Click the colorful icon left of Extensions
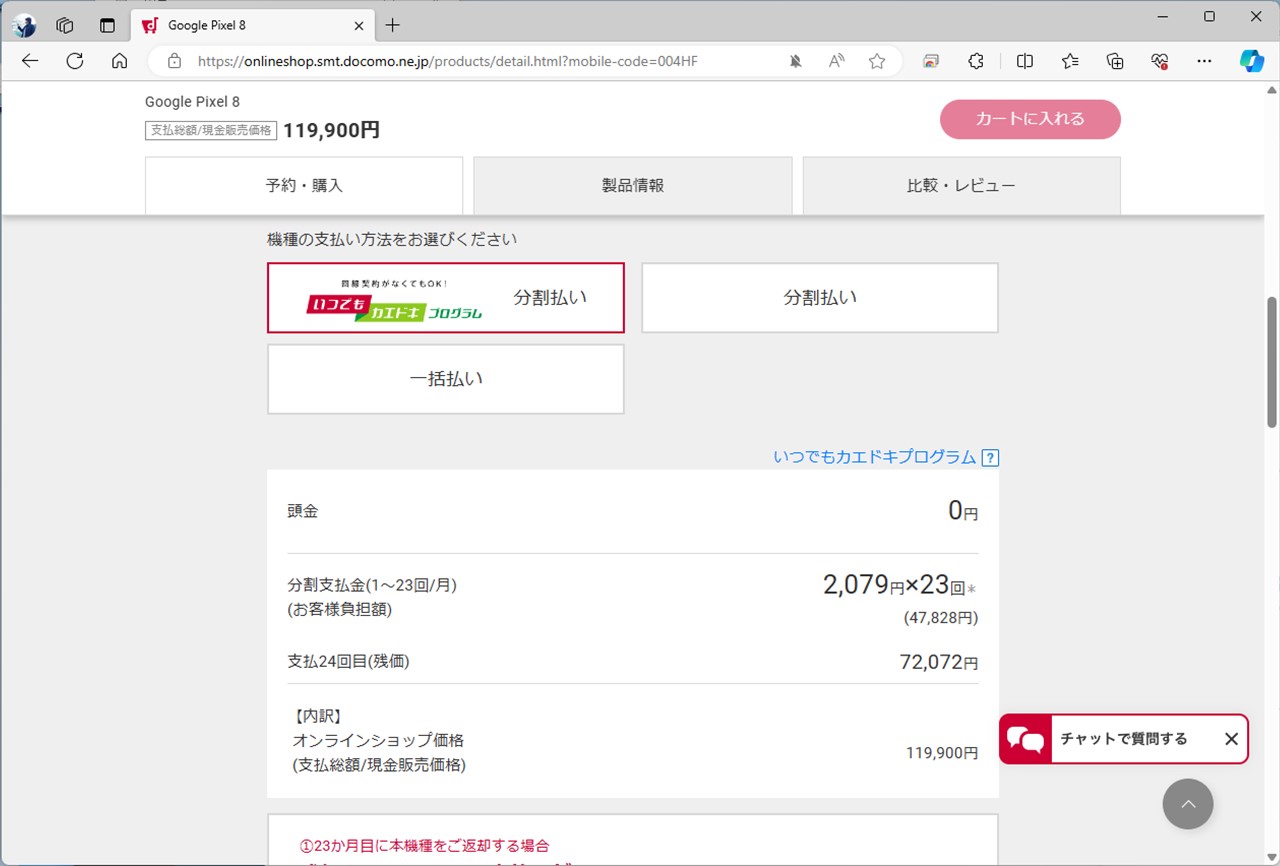Viewport: 1280px width, 866px height. click(x=931, y=61)
